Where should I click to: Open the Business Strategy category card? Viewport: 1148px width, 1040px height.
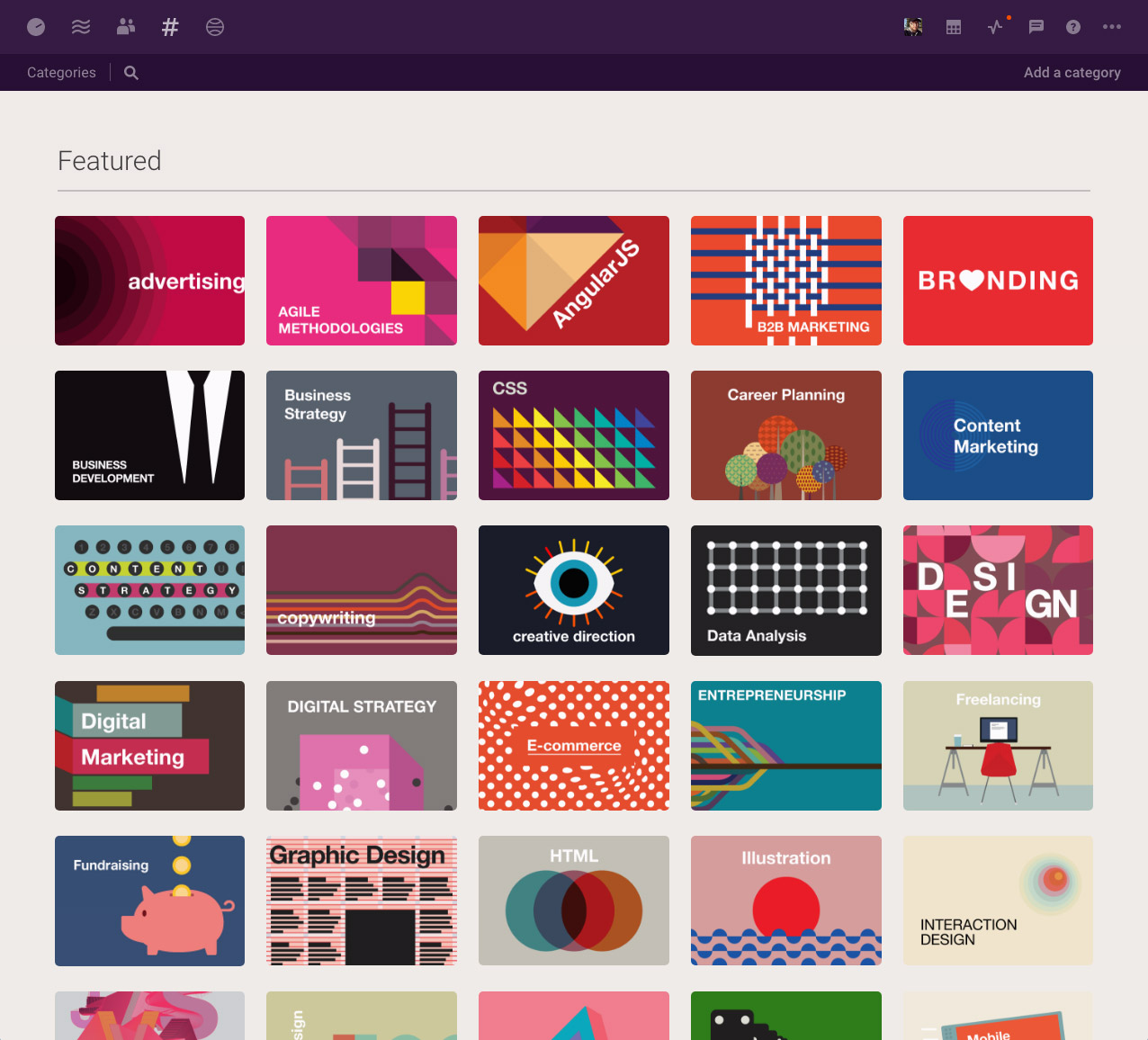tap(362, 435)
